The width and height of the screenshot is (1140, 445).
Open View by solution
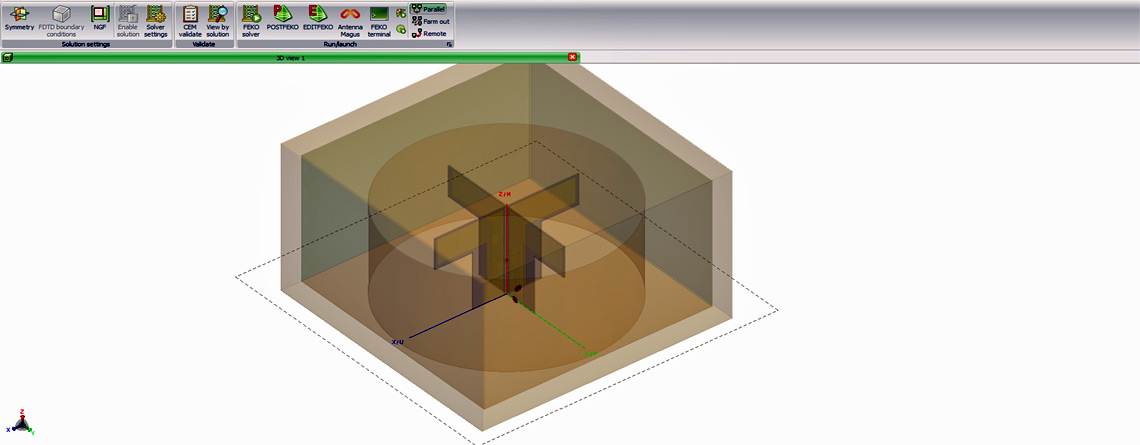click(218, 20)
